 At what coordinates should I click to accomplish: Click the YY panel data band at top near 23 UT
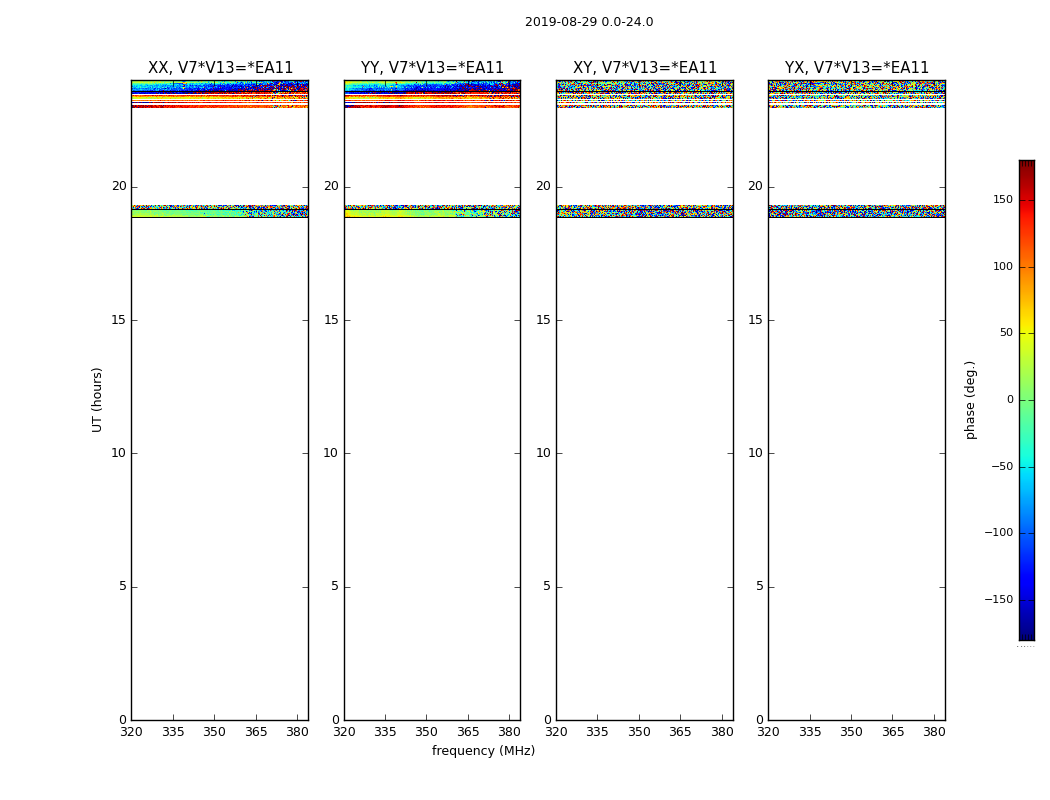click(x=433, y=94)
